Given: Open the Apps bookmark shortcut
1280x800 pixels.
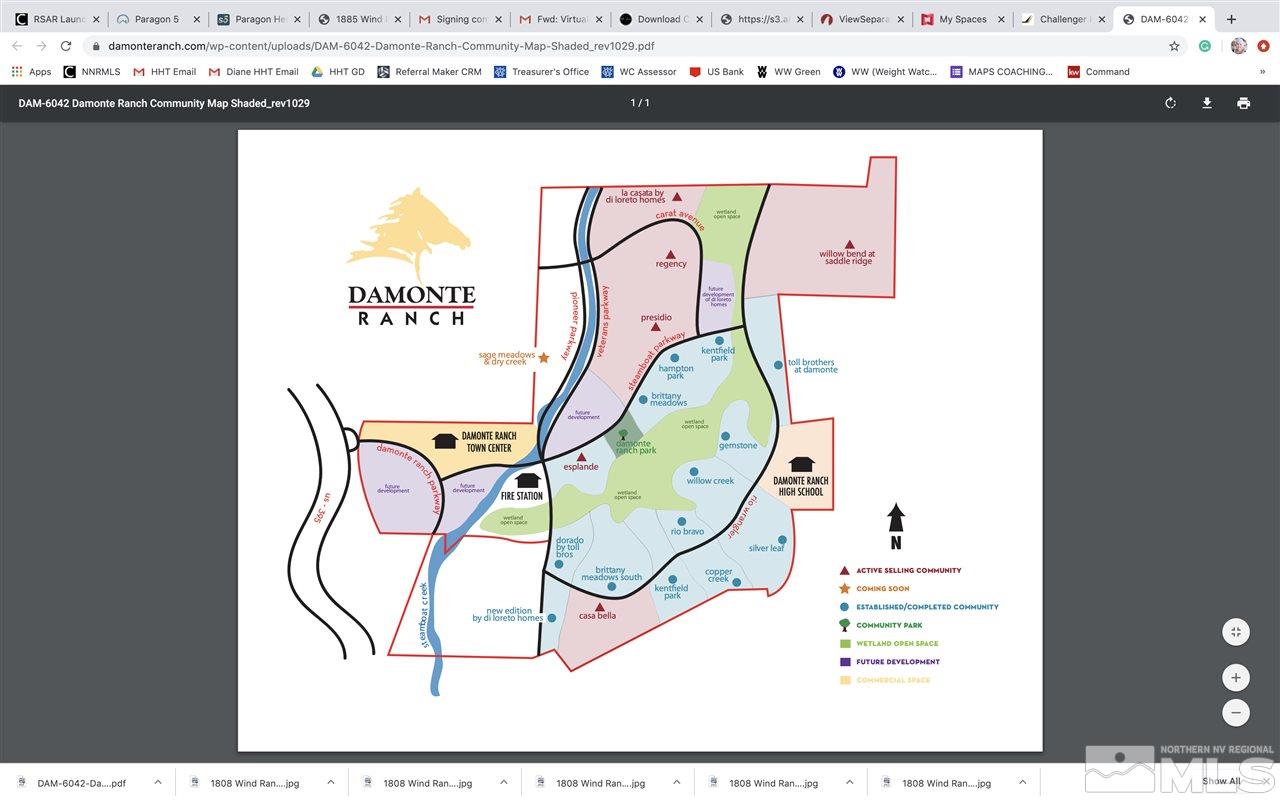Looking at the screenshot, I should [x=31, y=72].
